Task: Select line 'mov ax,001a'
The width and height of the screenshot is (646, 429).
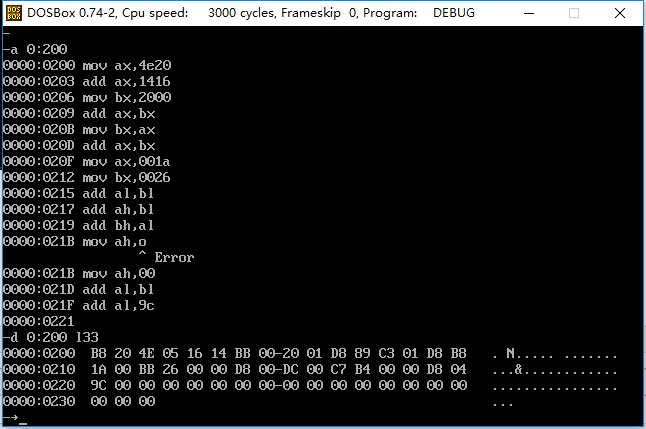Action: pyautogui.click(x=87, y=162)
